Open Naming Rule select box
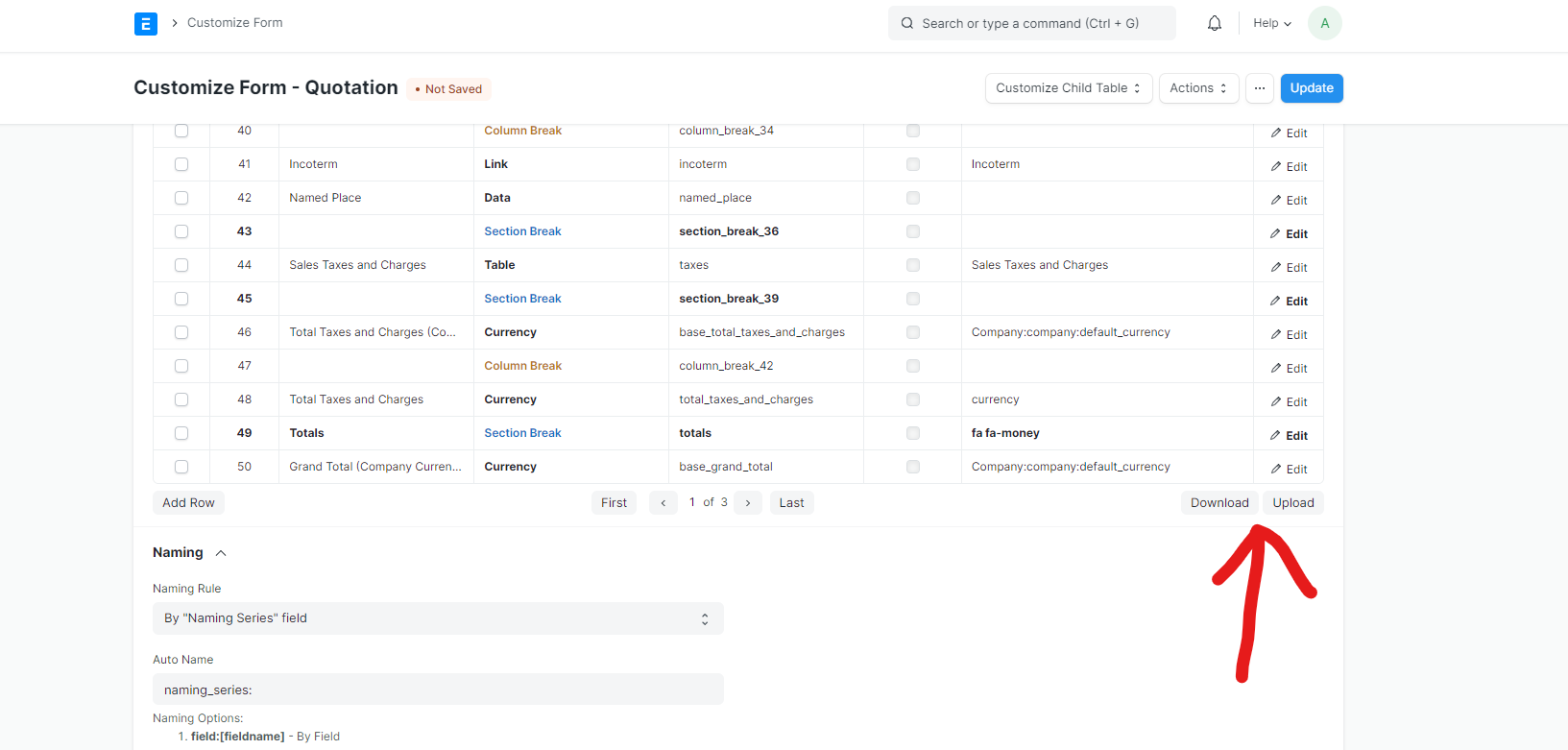The image size is (1568, 750). tap(438, 618)
